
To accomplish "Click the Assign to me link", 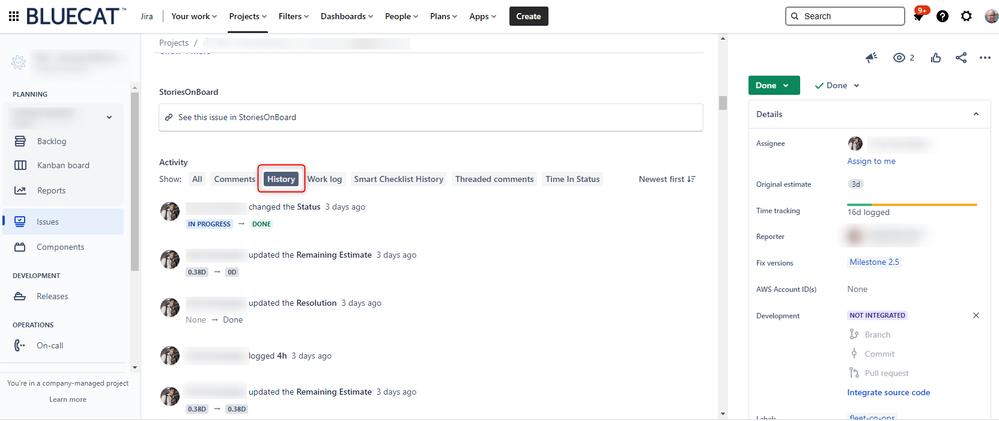I will pos(871,161).
